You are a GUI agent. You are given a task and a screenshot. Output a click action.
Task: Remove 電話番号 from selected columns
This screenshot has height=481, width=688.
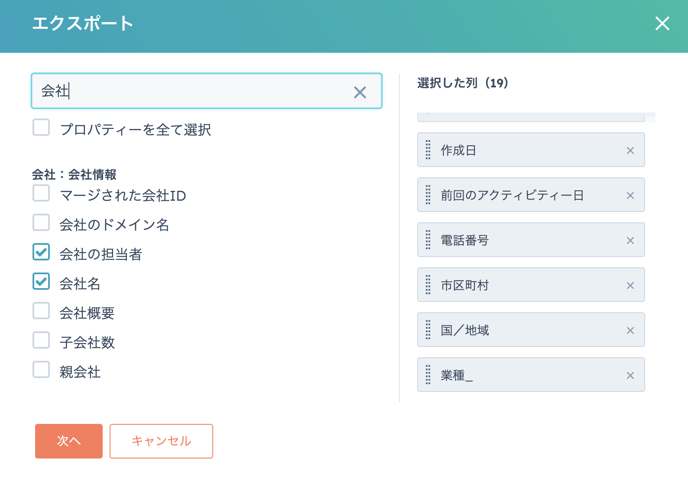(x=630, y=240)
